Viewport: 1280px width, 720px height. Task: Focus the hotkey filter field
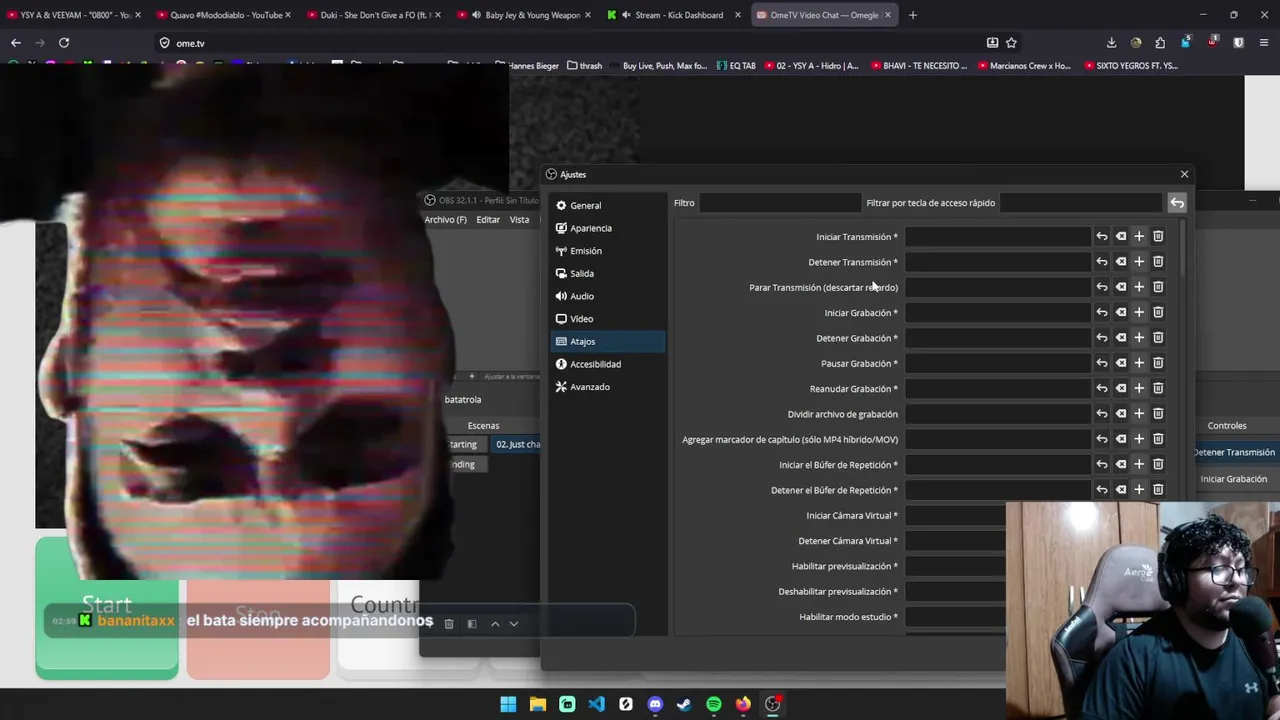pyautogui.click(x=1080, y=203)
